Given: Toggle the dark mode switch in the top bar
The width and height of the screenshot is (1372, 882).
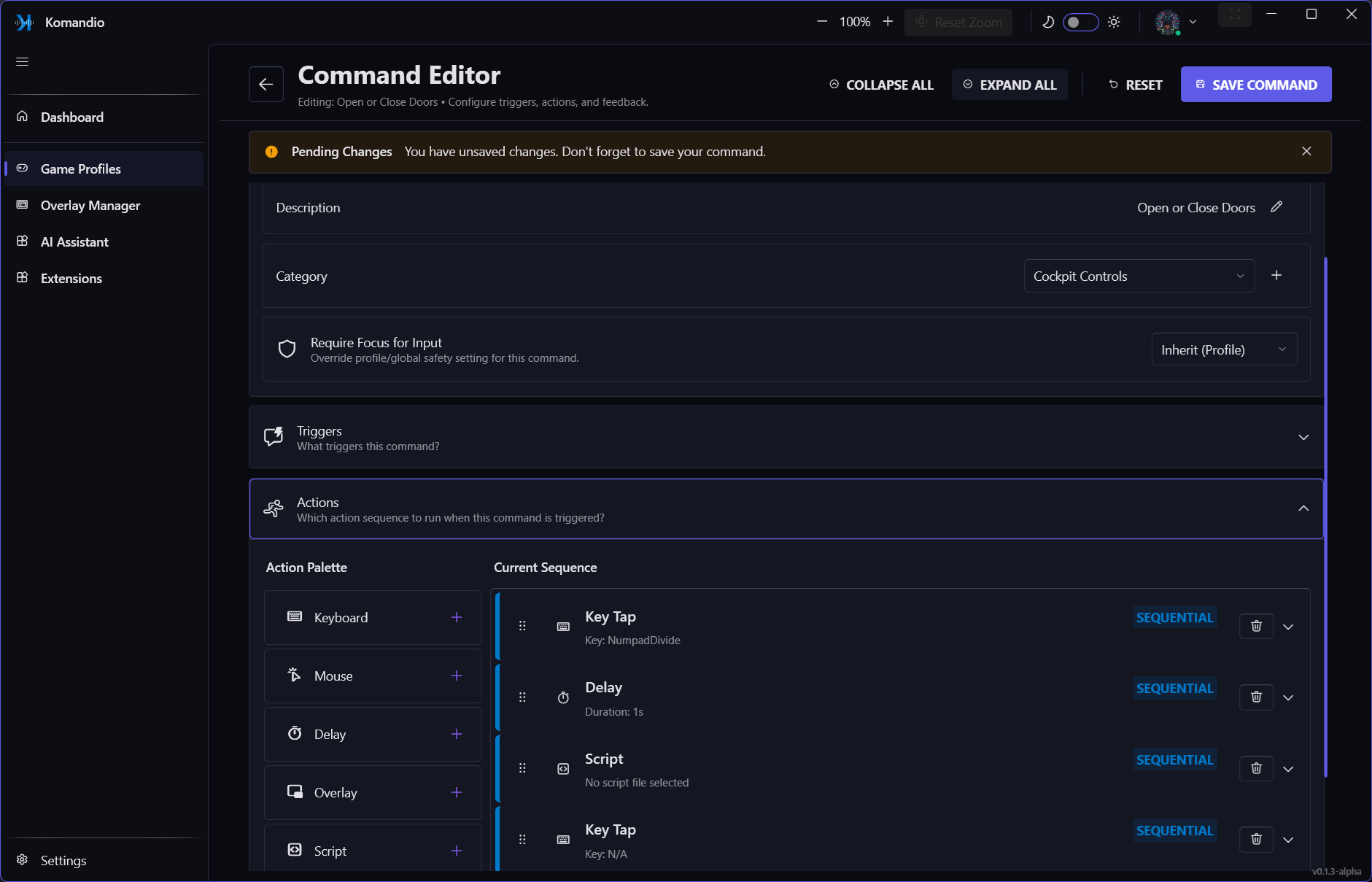Looking at the screenshot, I should 1080,22.
